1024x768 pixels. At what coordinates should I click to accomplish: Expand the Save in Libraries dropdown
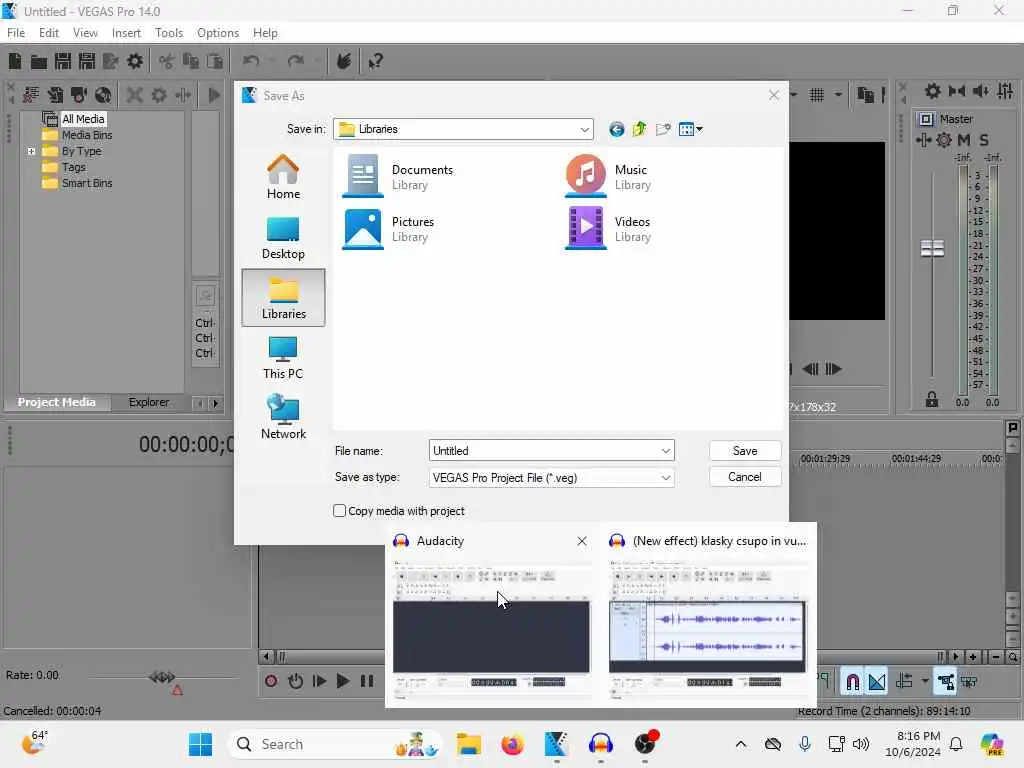pos(584,129)
